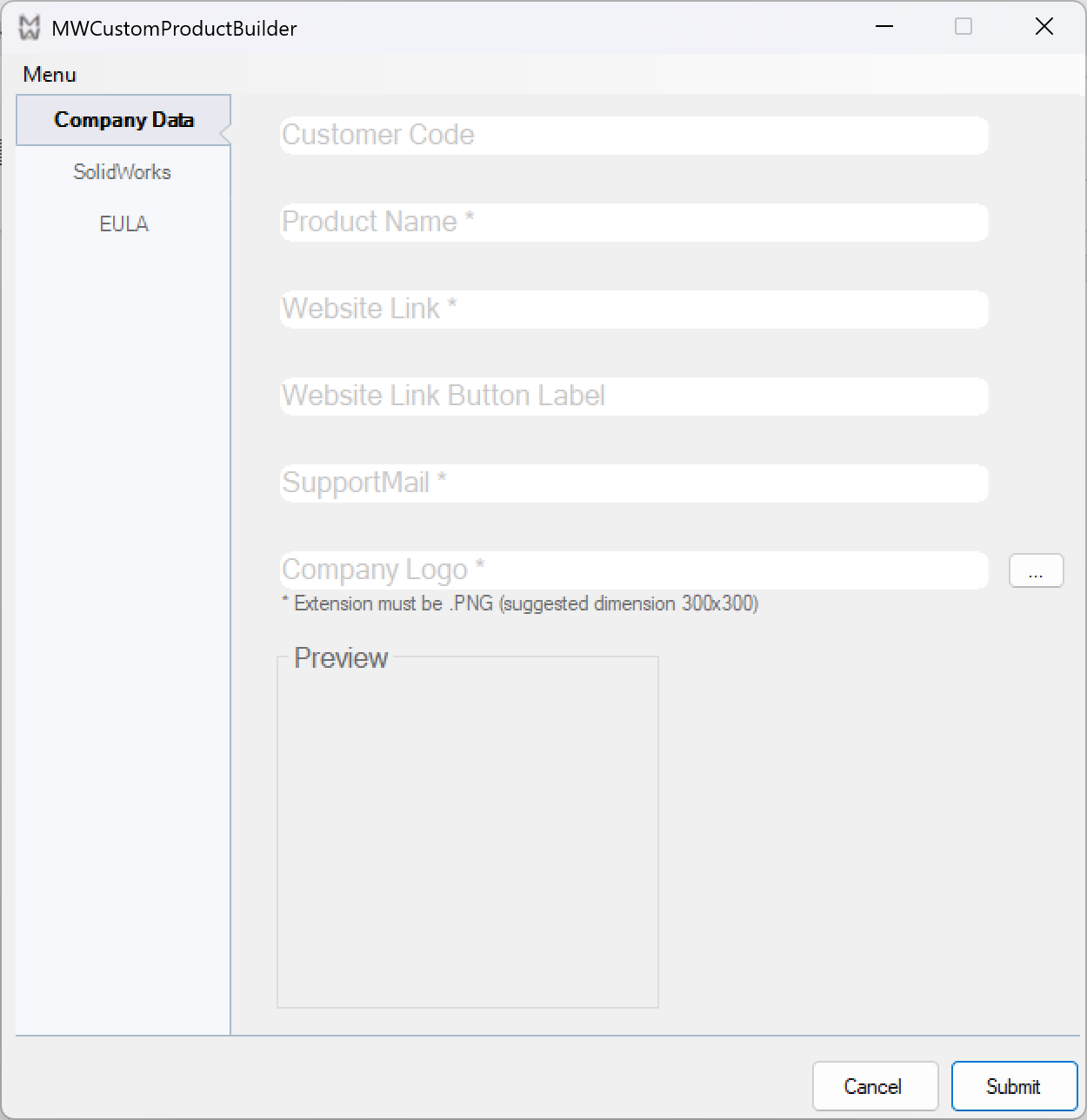The image size is (1087, 1120).
Task: Focus Website Link Button Label field
Action: point(634,397)
